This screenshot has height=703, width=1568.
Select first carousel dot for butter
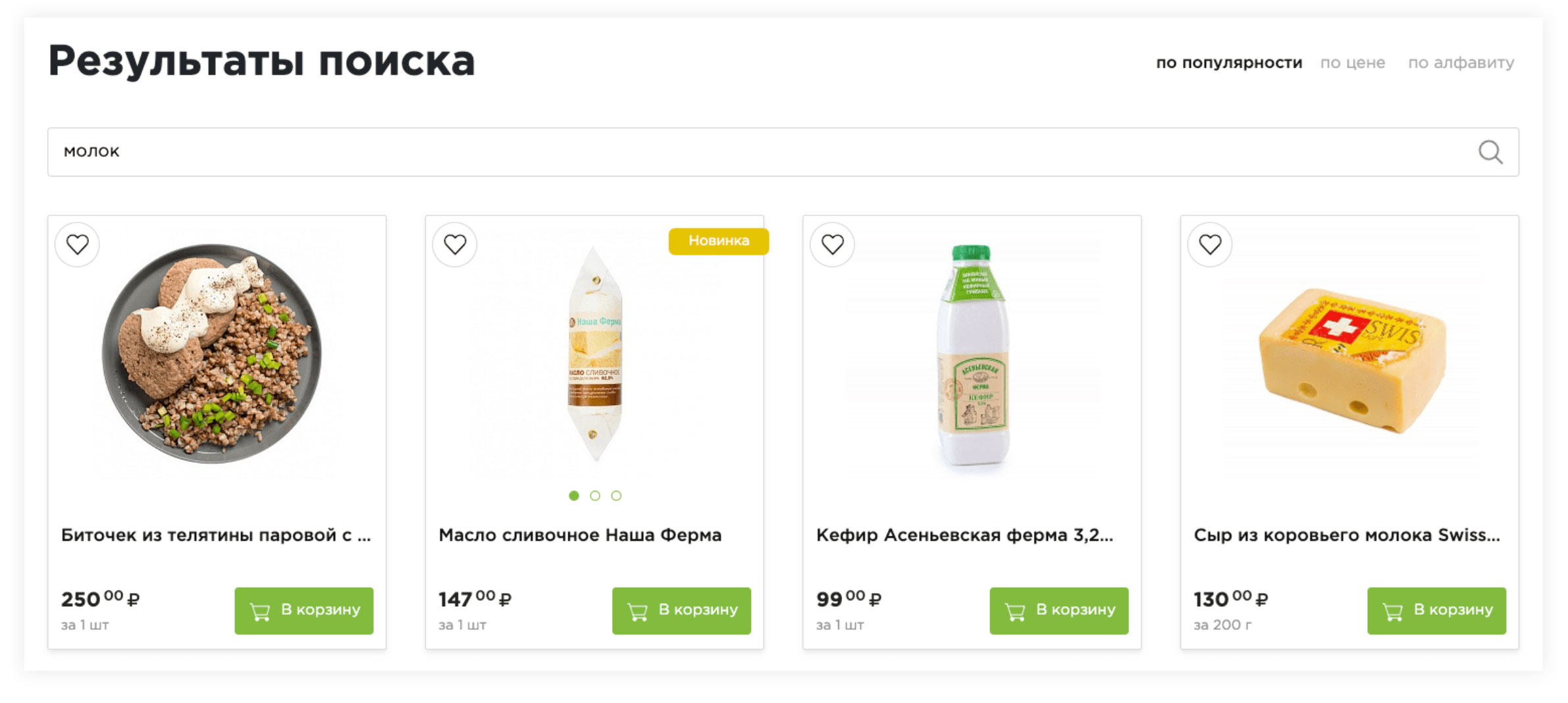pos(574,496)
